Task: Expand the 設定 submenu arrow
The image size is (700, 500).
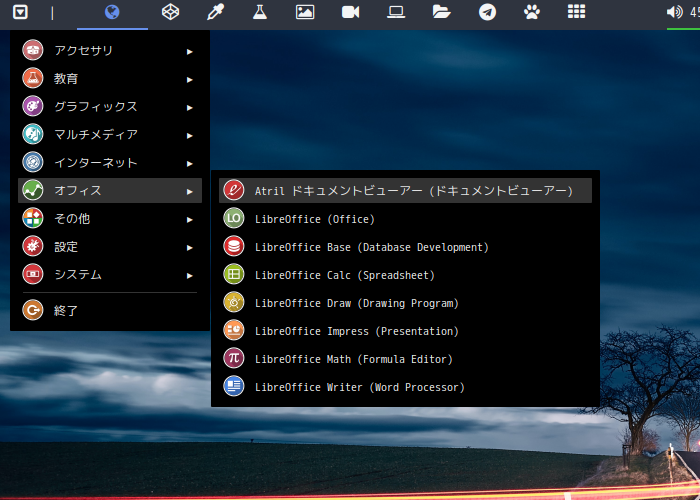Action: click(190, 248)
